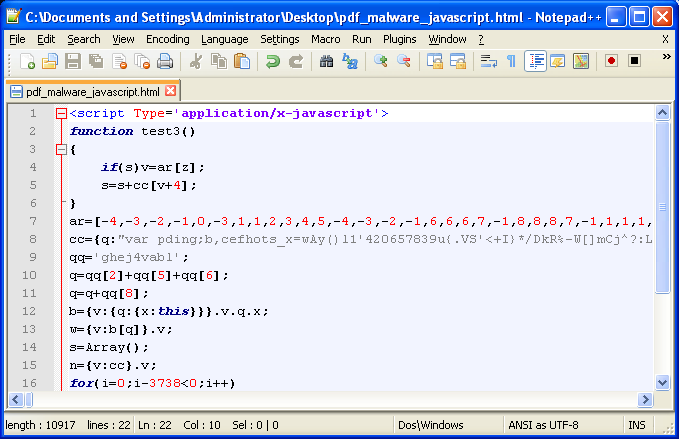Click the horizontal scrollbar right arrow
The width and height of the screenshot is (679, 439).
coord(646,400)
